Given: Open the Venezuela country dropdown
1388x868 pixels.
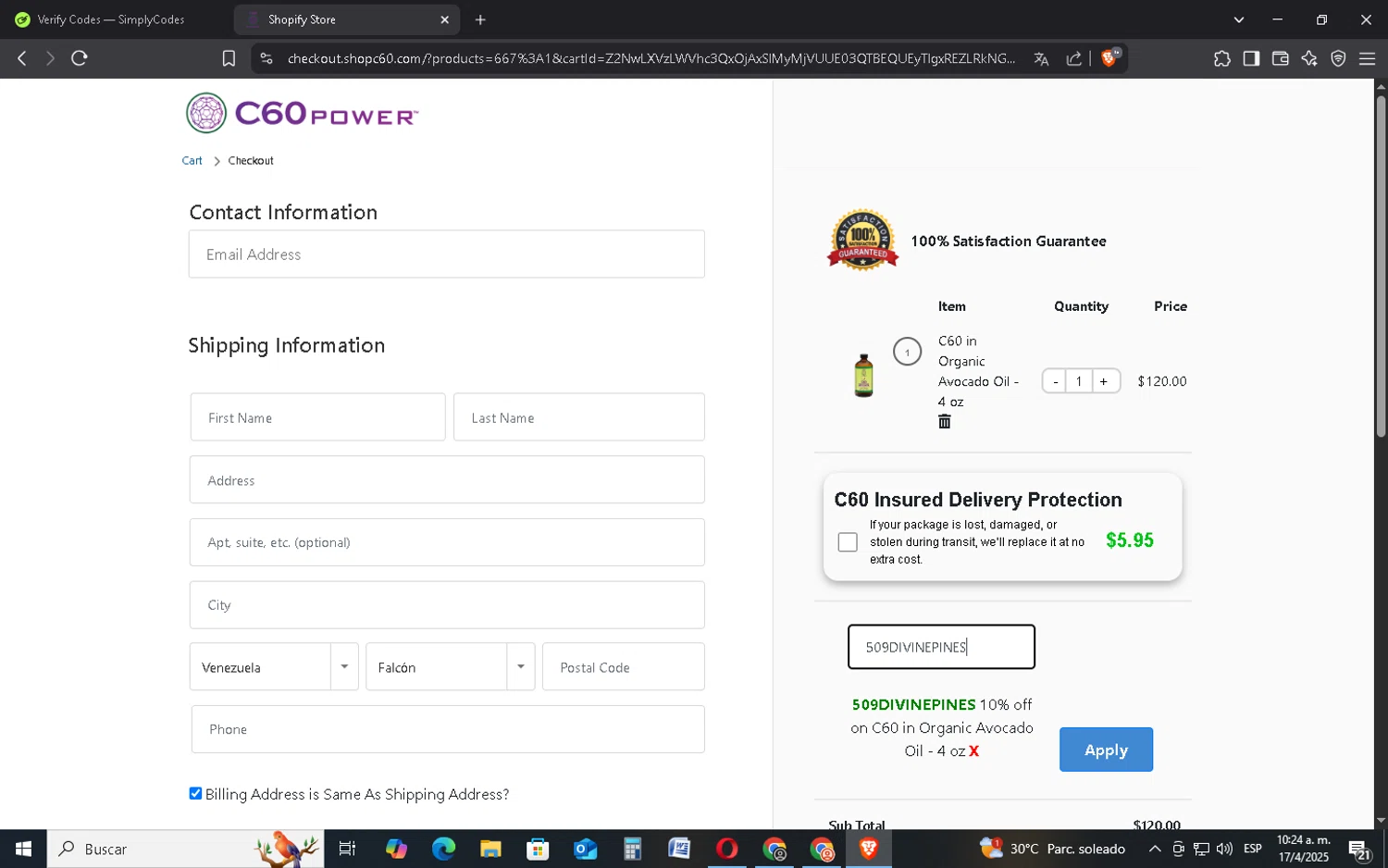Looking at the screenshot, I should click(274, 667).
